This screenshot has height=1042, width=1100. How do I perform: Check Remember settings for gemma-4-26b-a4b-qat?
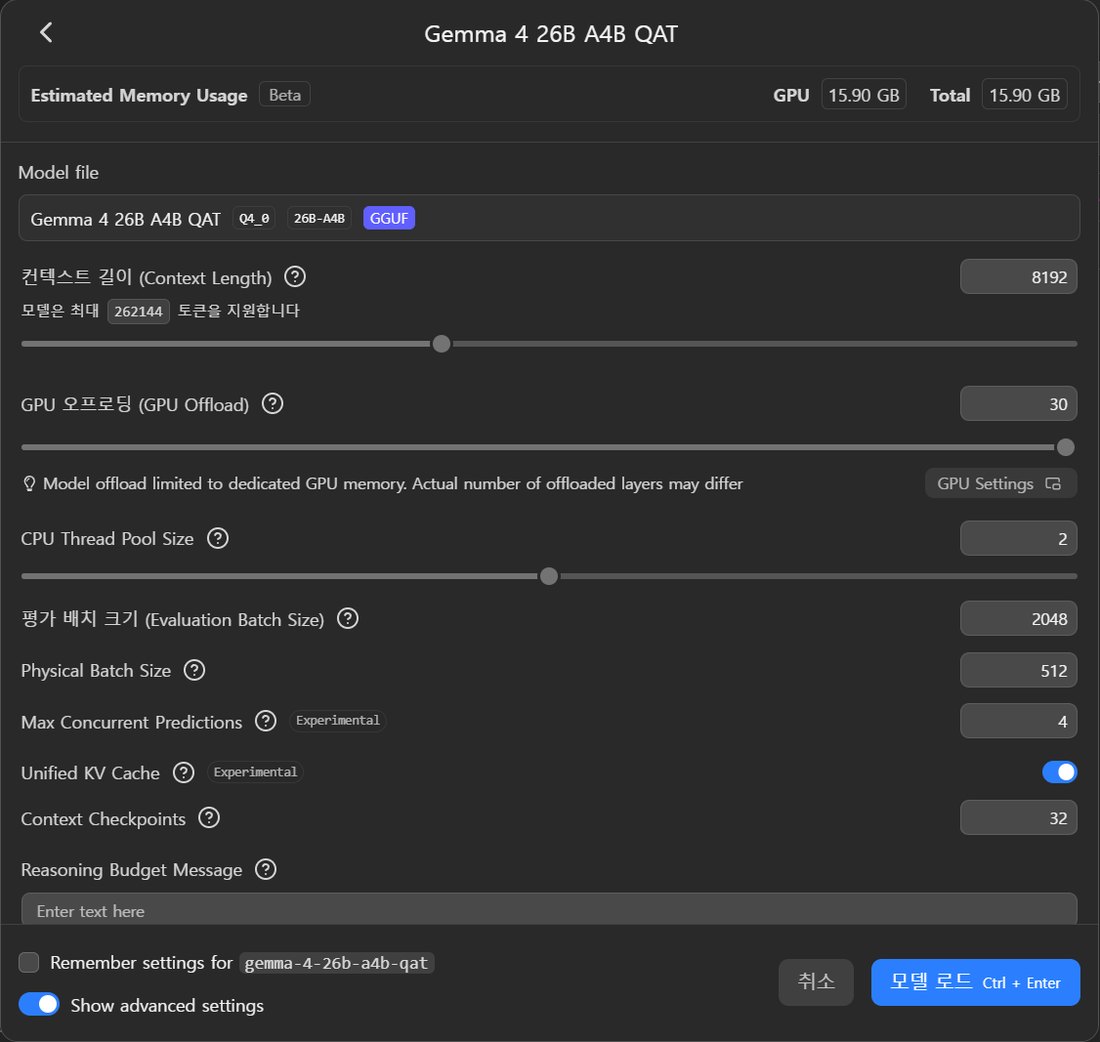click(29, 962)
